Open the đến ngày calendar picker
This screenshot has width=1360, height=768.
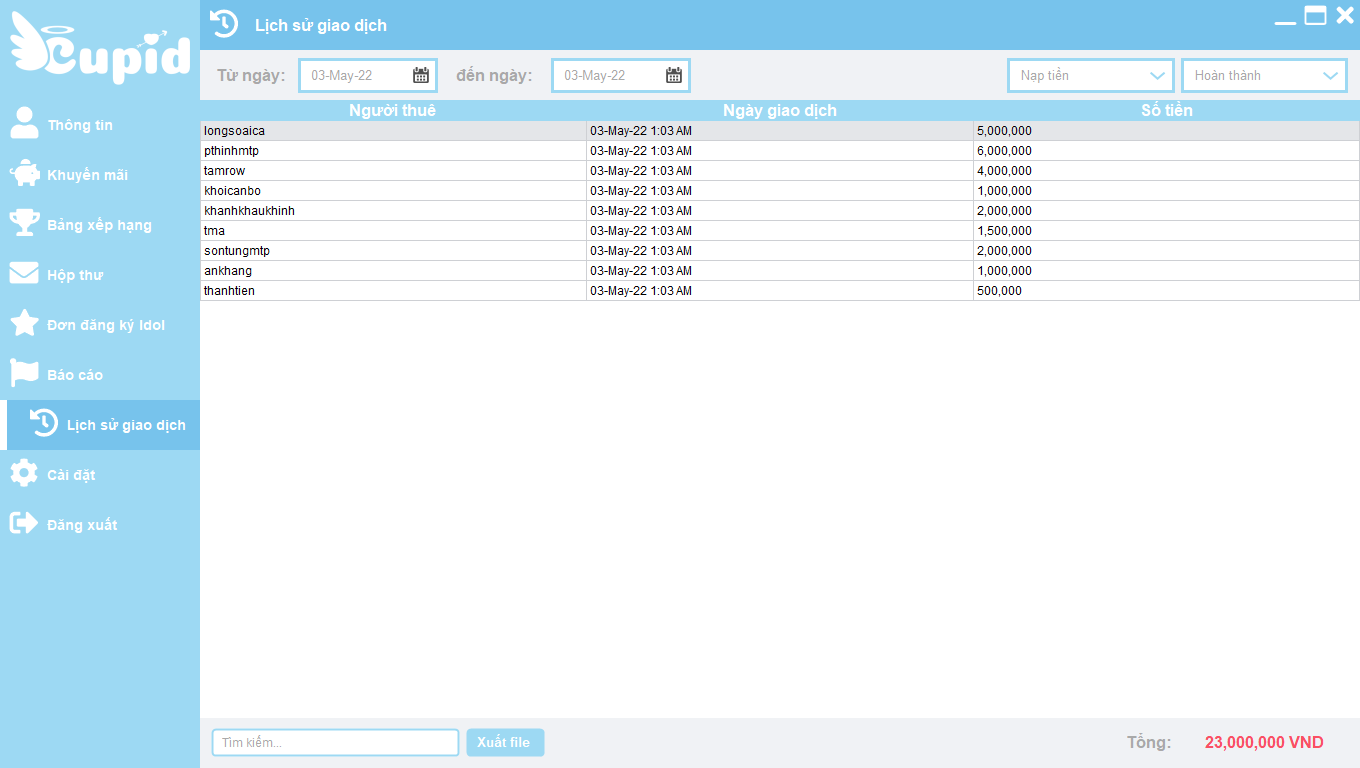coord(674,75)
